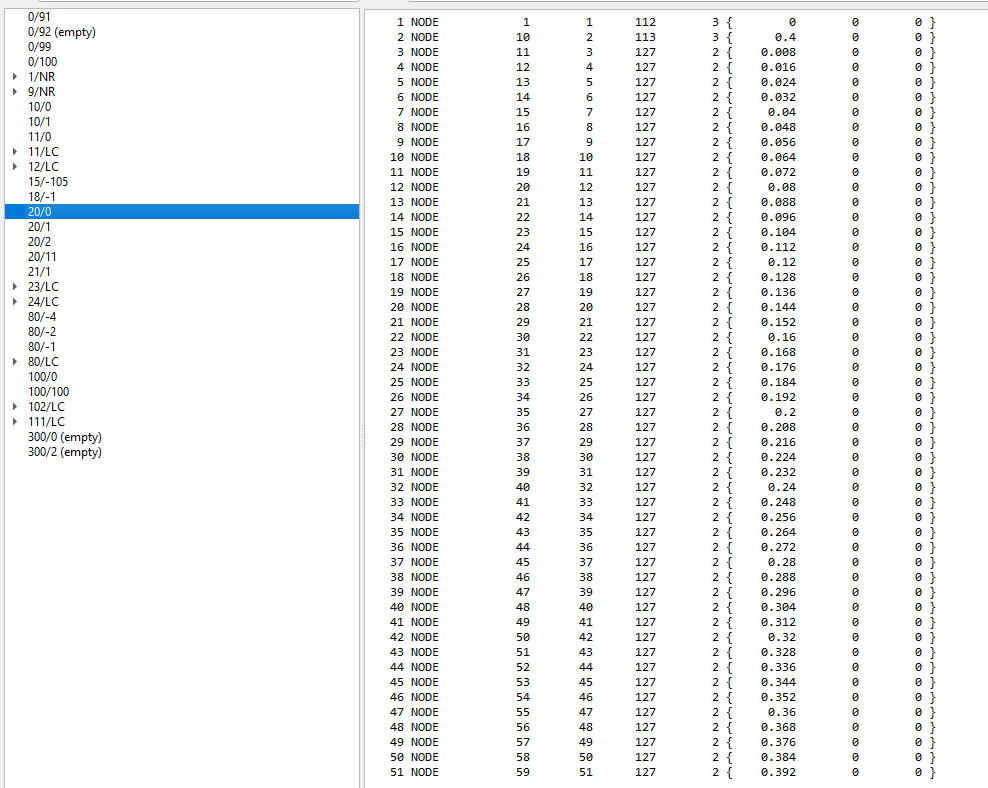Expand the 1/NR tree node

pos(15,77)
